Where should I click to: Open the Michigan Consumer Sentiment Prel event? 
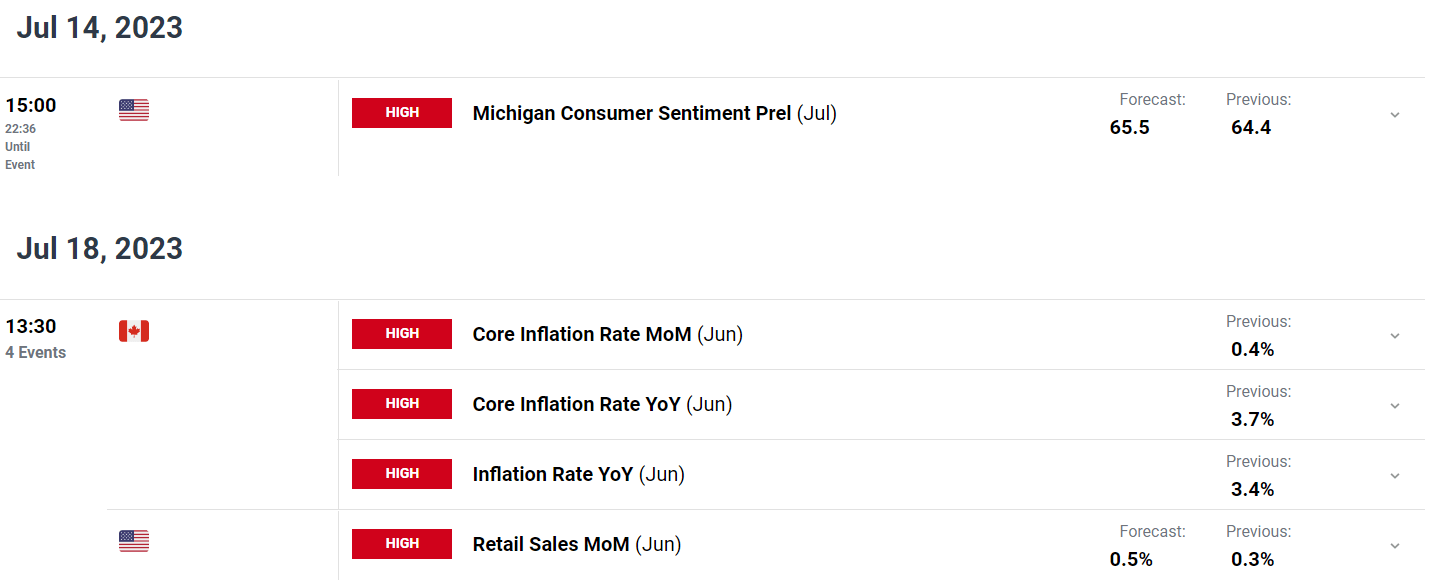655,114
